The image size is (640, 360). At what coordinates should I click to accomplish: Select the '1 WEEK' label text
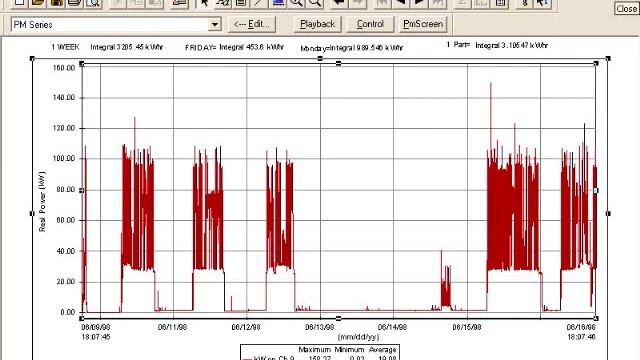[65, 47]
